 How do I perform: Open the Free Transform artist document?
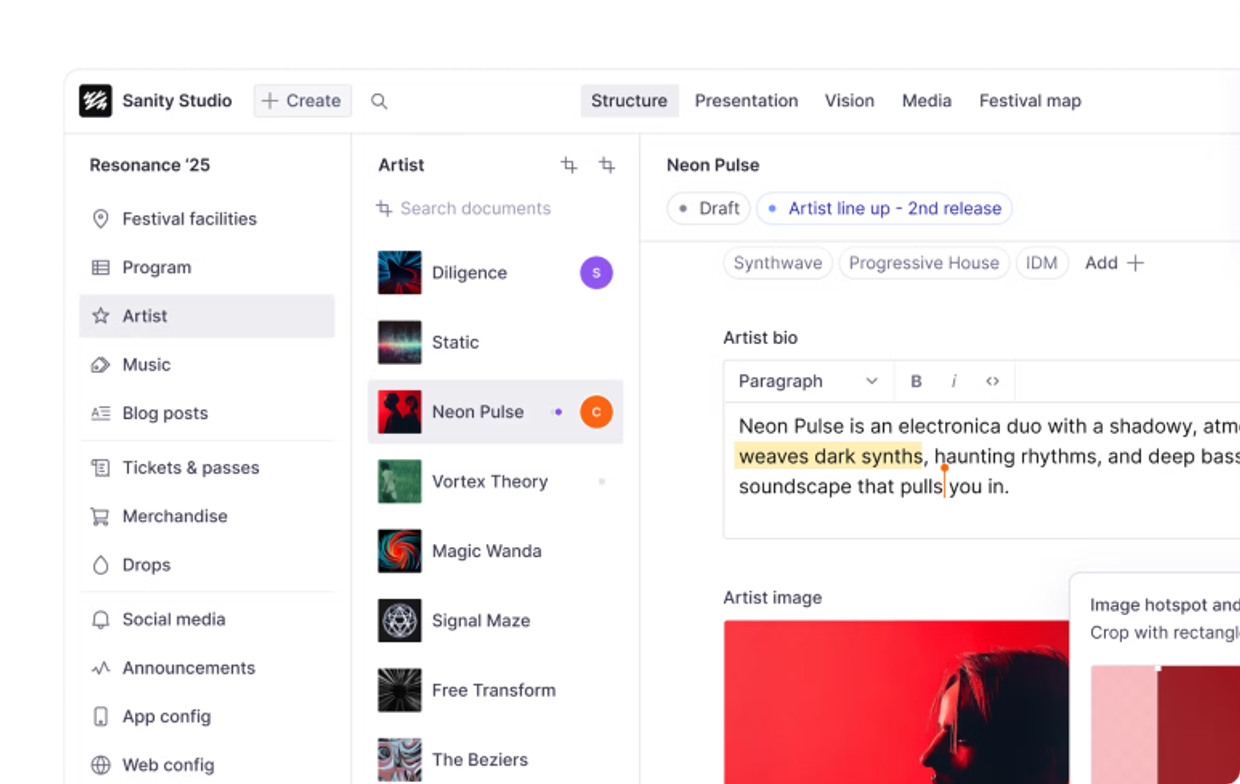tap(495, 690)
